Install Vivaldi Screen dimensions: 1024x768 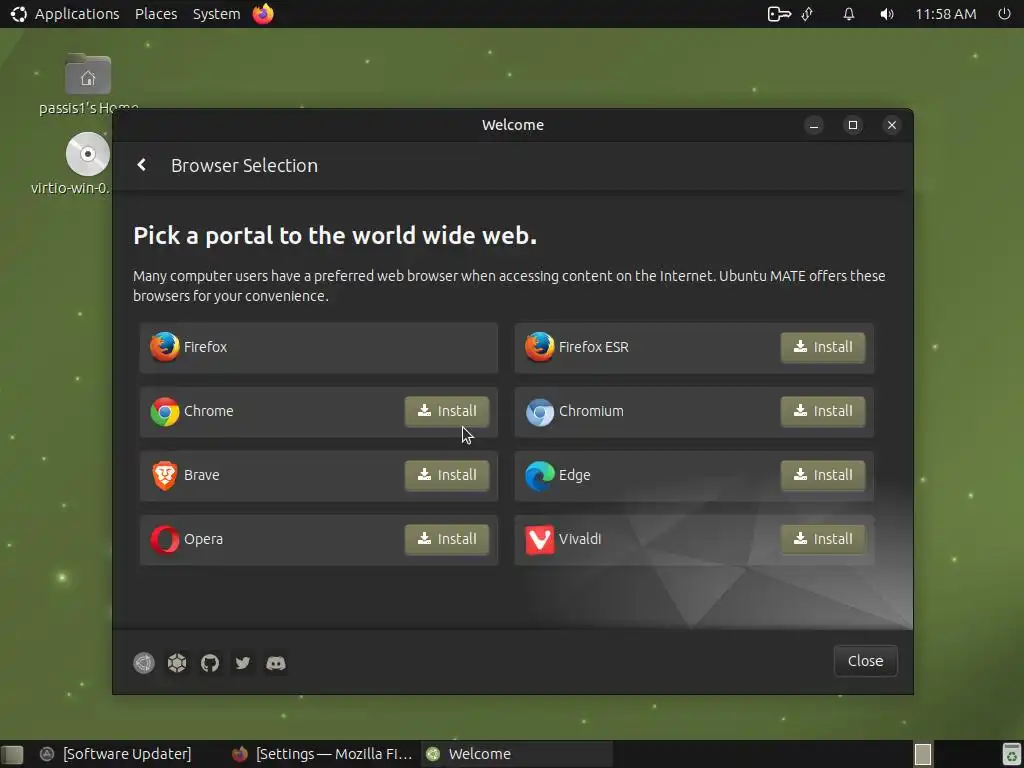click(x=822, y=539)
